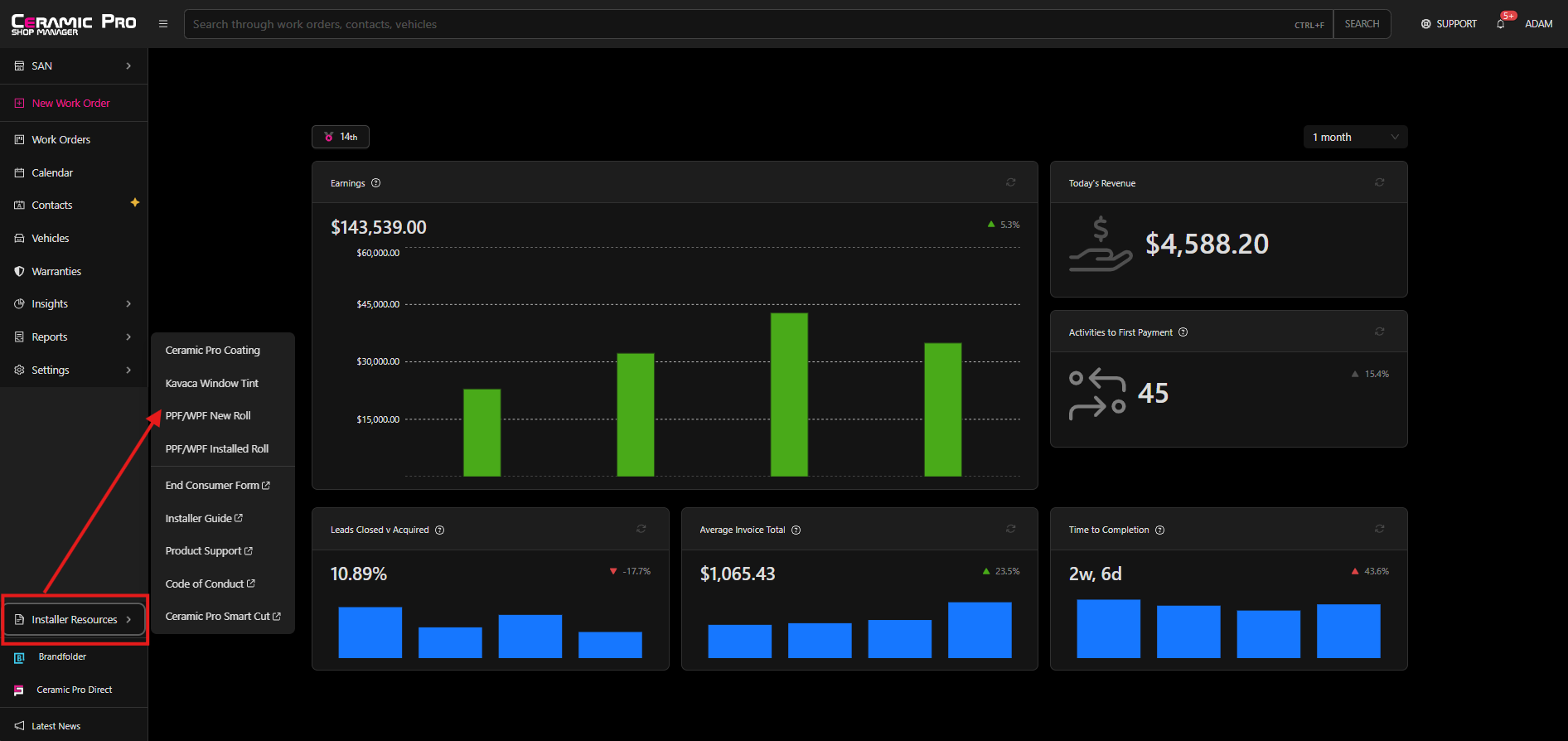Expand the Insights submenu
This screenshot has height=741, width=1568.
[74, 304]
